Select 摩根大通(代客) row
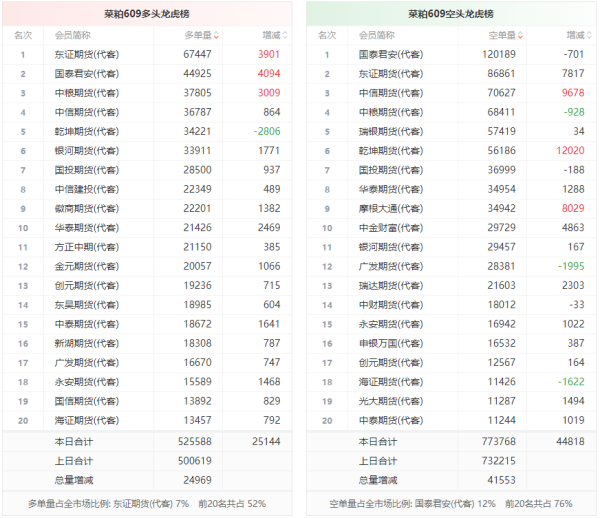This screenshot has height=518, width=600. [451, 209]
